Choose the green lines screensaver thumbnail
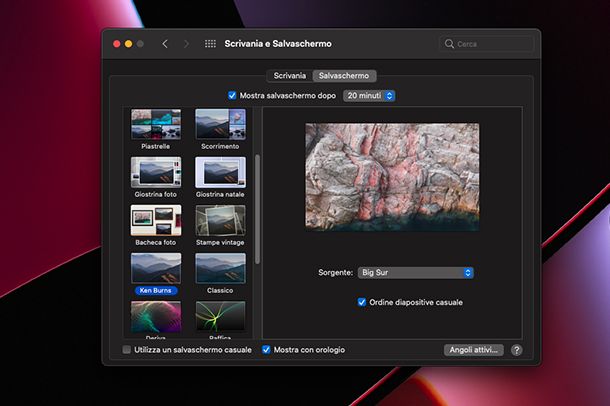Screen dimensions: 610x406 pos(220,317)
